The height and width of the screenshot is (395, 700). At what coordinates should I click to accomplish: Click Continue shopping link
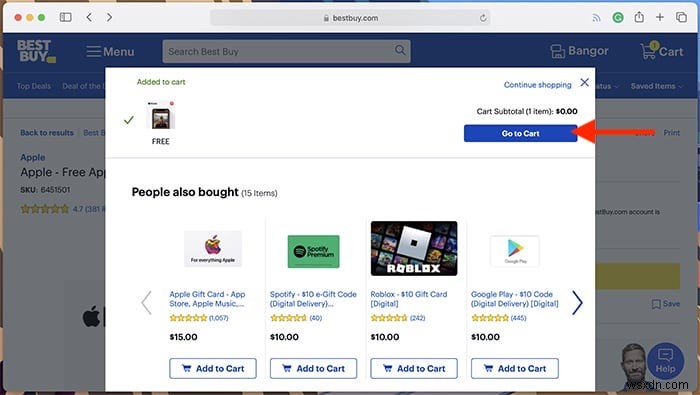click(538, 85)
